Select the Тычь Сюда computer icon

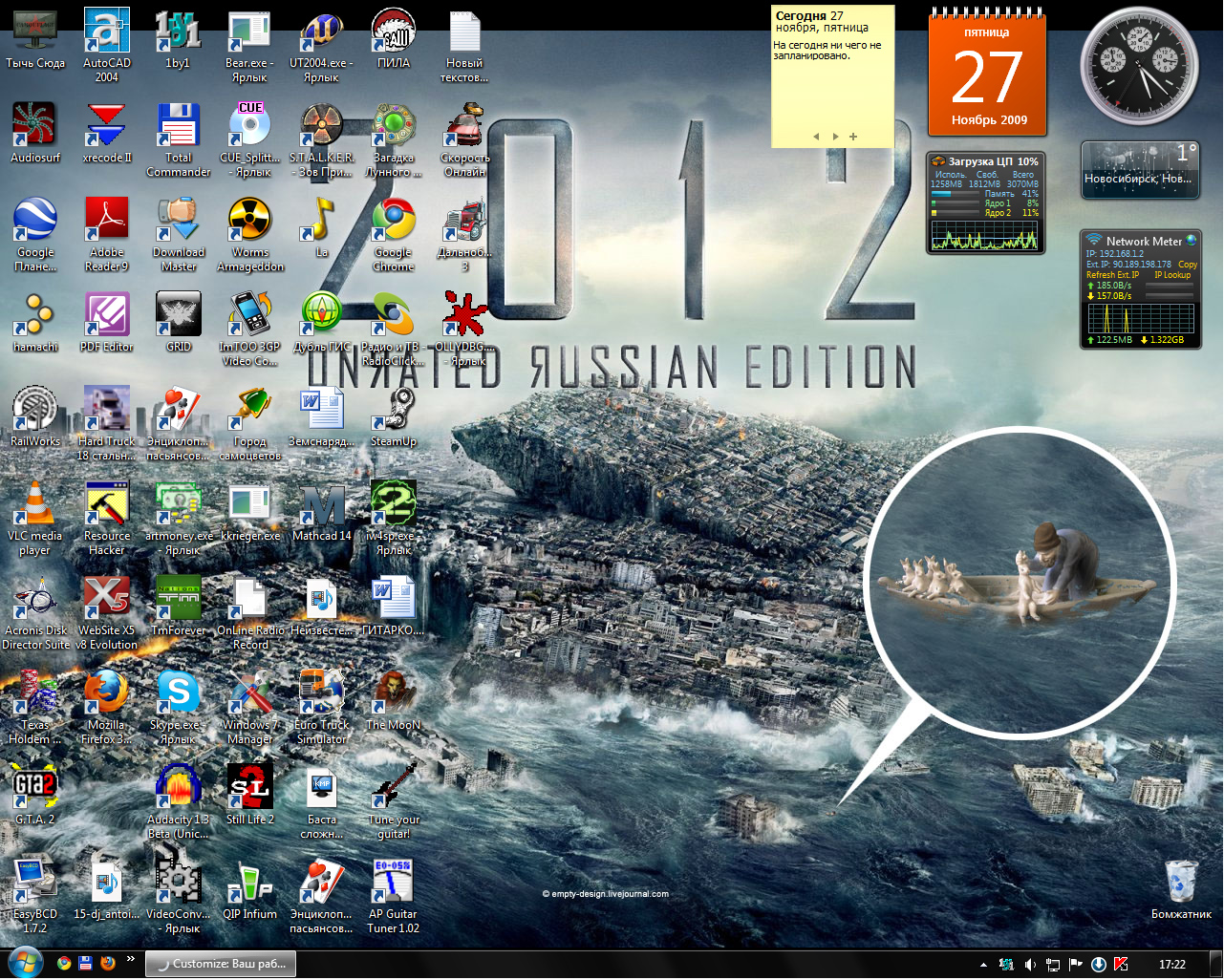(x=35, y=38)
